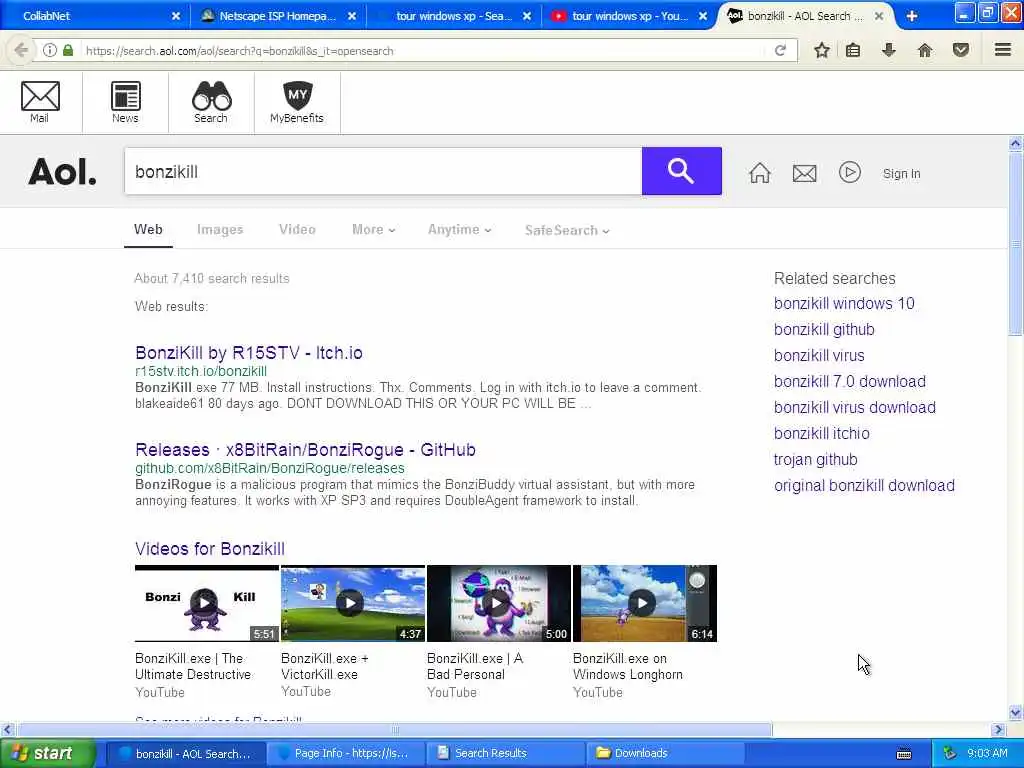
Task: Click the purple magnifier search button
Action: pos(681,171)
